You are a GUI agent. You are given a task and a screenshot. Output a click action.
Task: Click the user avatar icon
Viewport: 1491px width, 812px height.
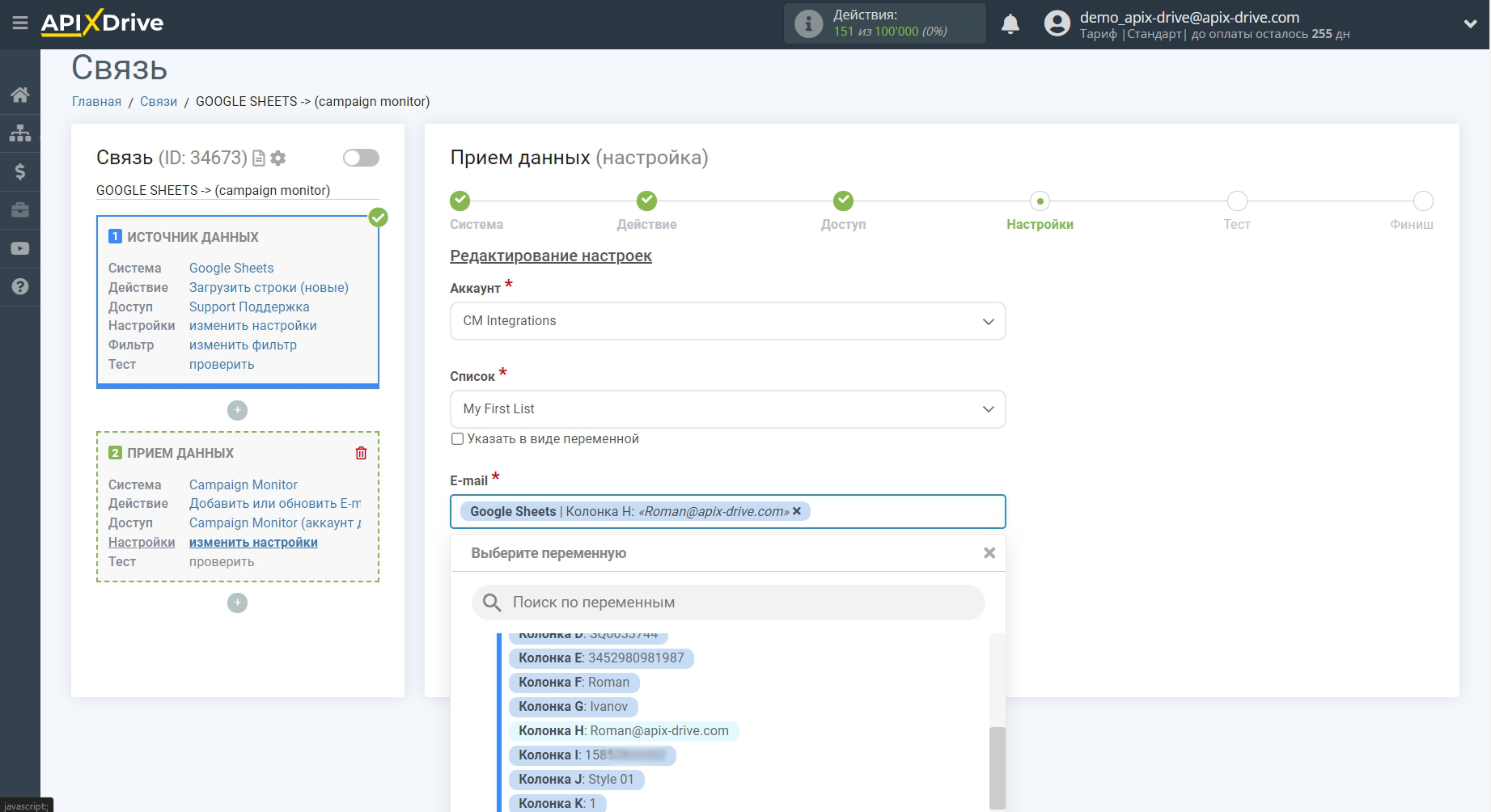point(1057,23)
